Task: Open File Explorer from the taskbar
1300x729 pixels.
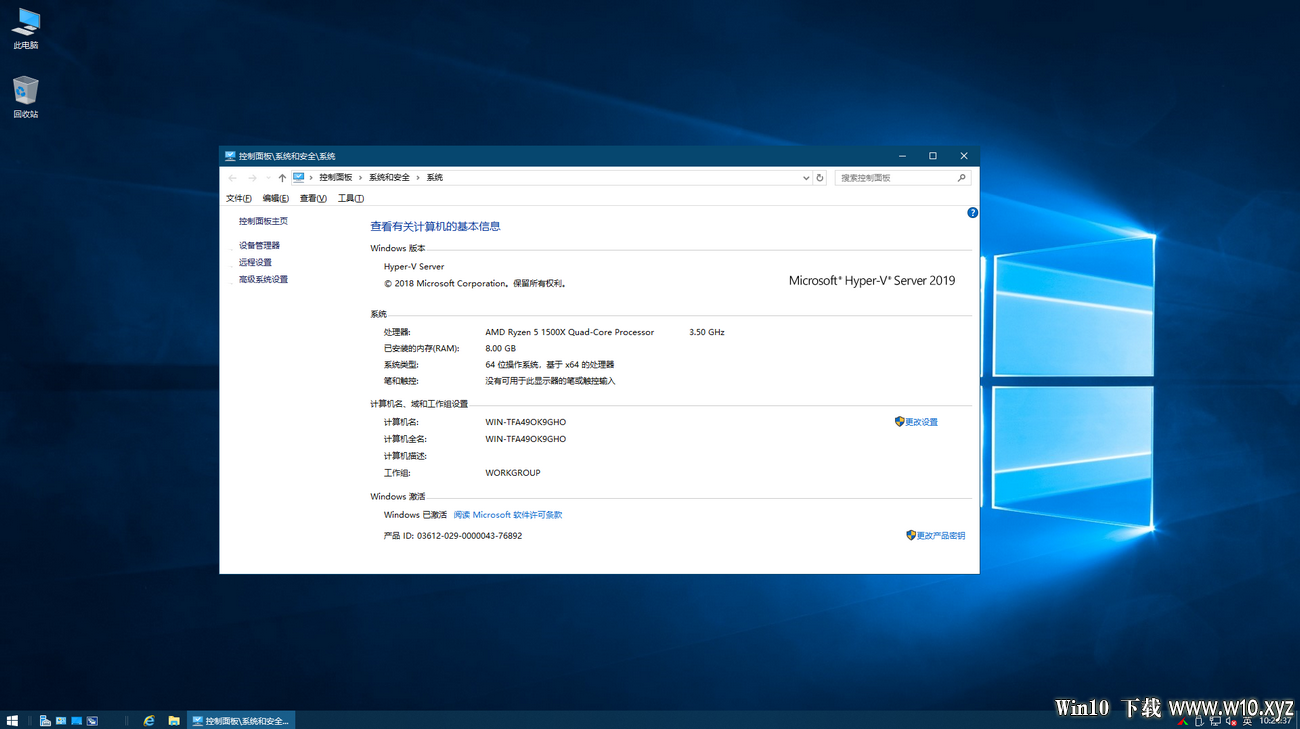Action: (x=174, y=720)
